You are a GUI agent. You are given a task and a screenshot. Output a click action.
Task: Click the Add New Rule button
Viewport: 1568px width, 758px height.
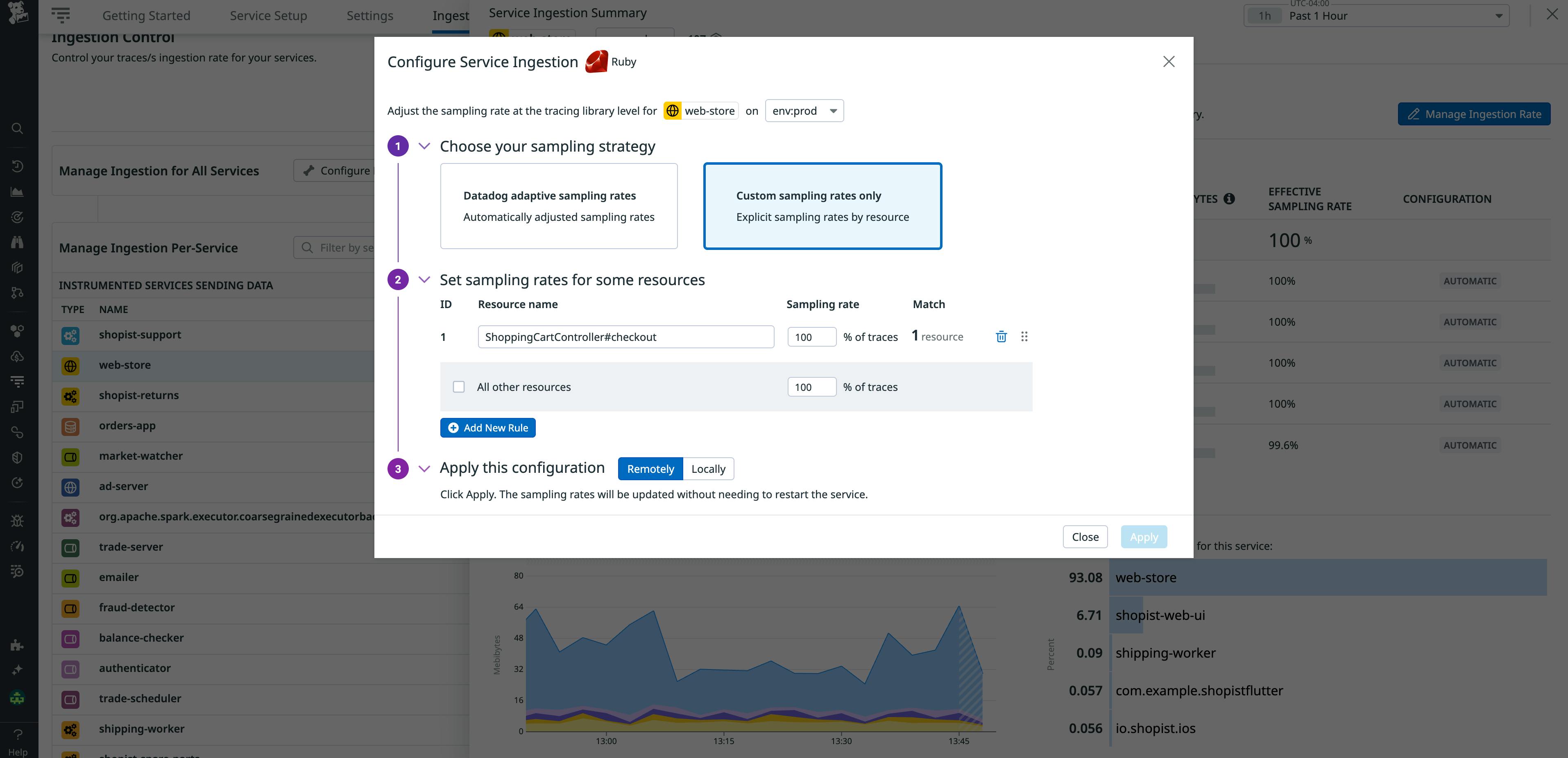[487, 427]
